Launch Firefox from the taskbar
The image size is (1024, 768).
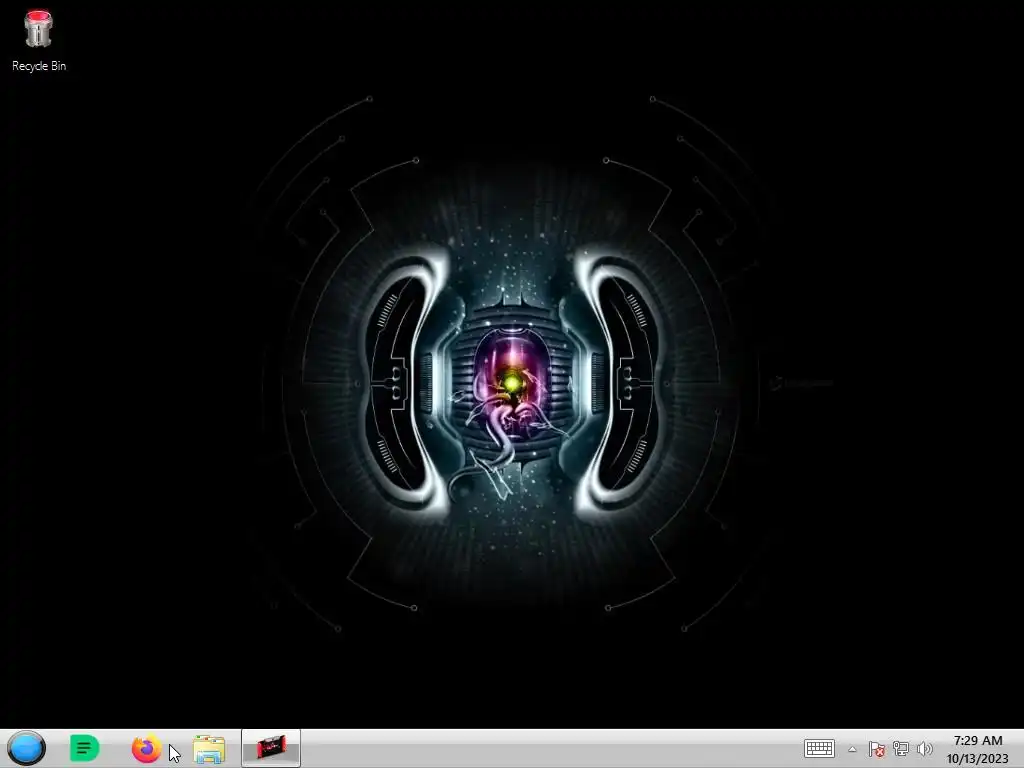pos(146,748)
